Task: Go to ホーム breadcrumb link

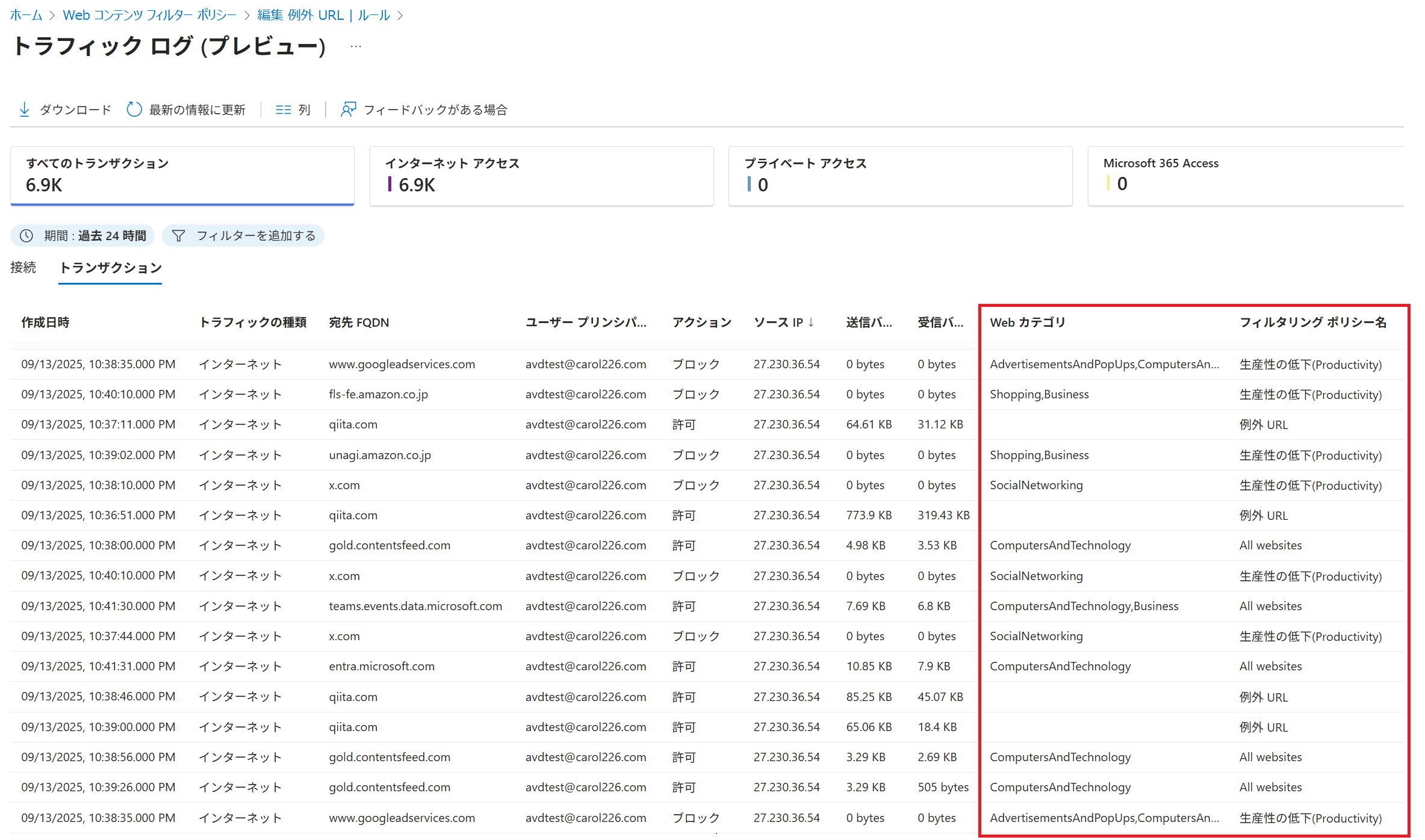Action: [26, 15]
